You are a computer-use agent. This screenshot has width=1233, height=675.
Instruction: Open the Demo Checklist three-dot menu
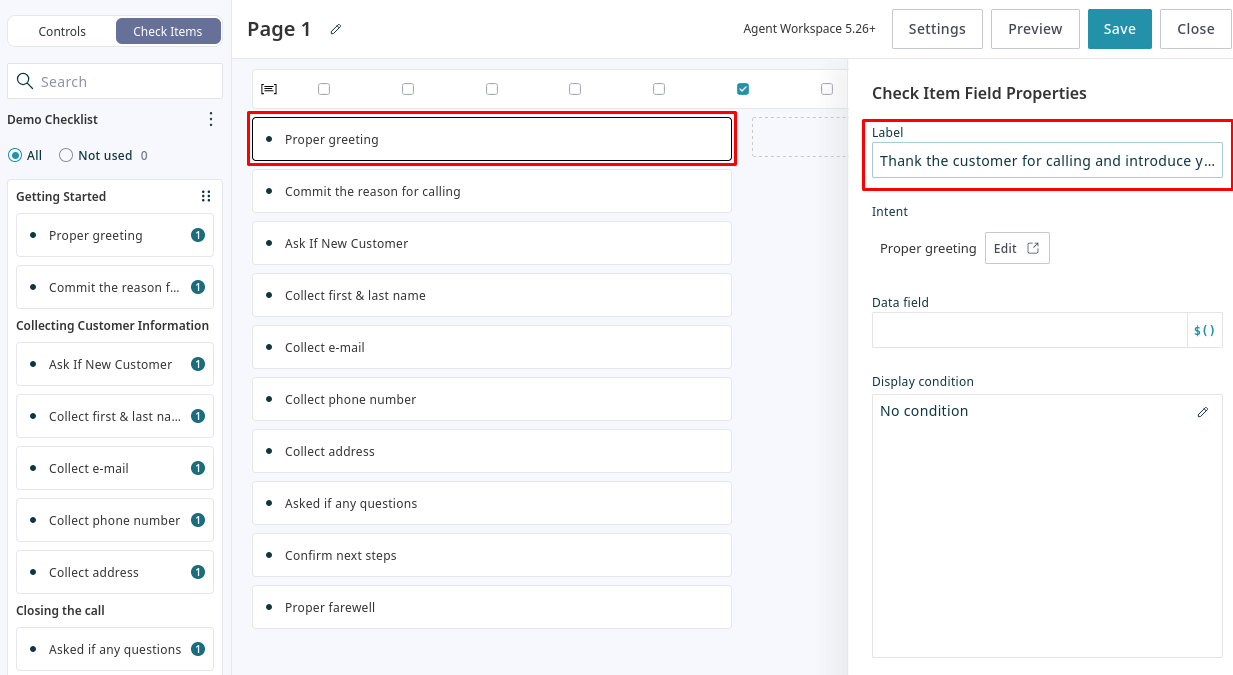click(210, 119)
